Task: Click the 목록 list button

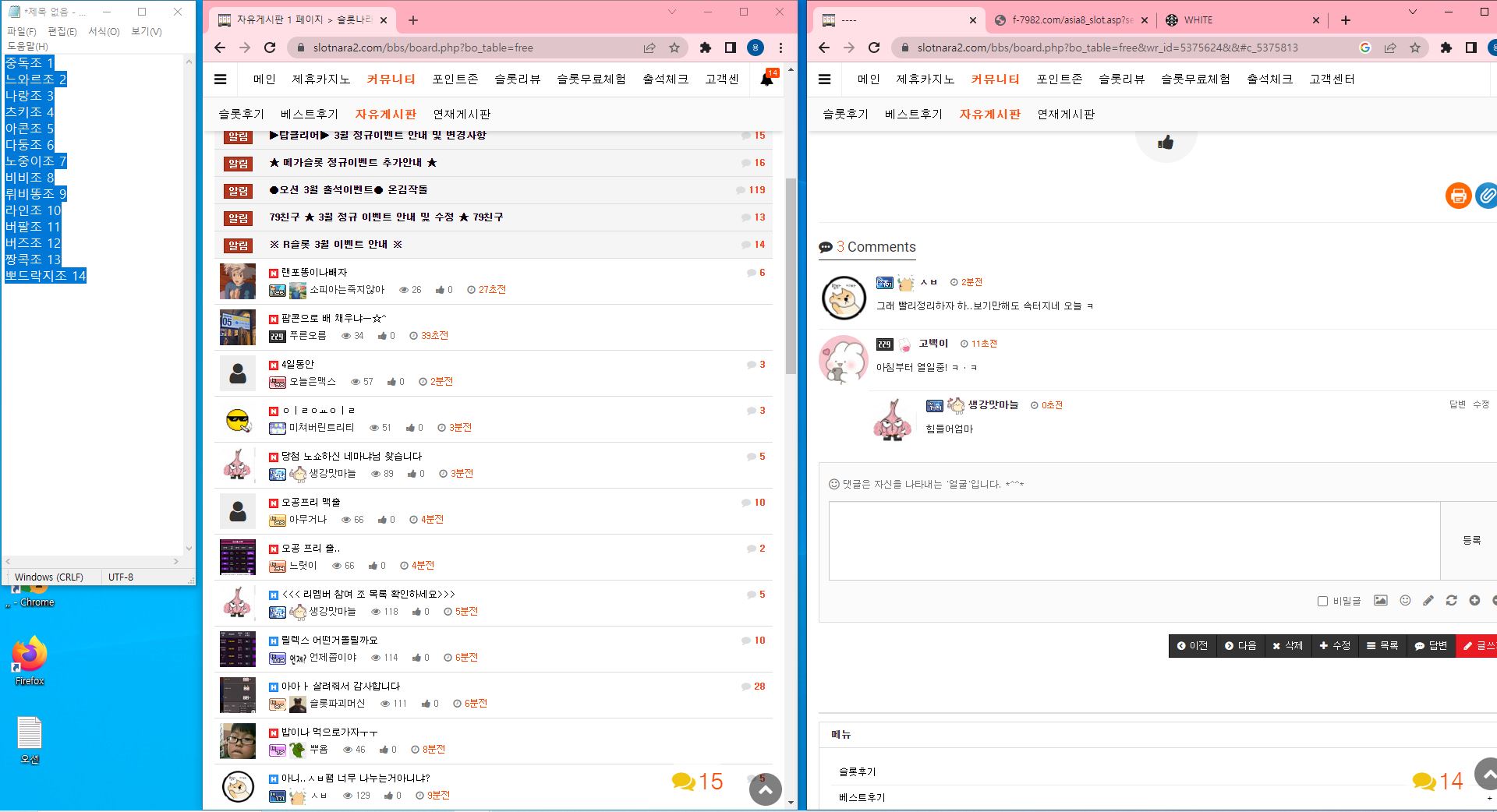Action: [1382, 645]
